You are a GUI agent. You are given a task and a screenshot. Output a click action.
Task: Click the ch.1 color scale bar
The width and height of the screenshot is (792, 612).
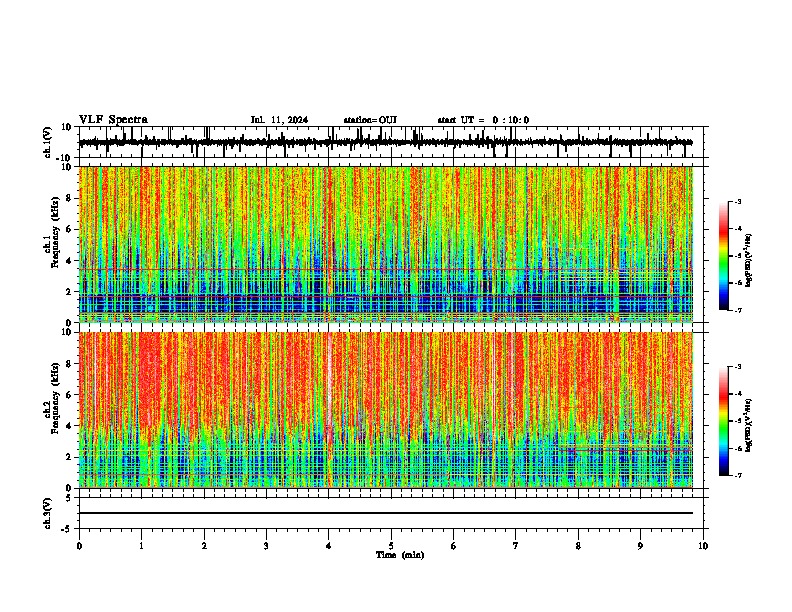pyautogui.click(x=724, y=256)
